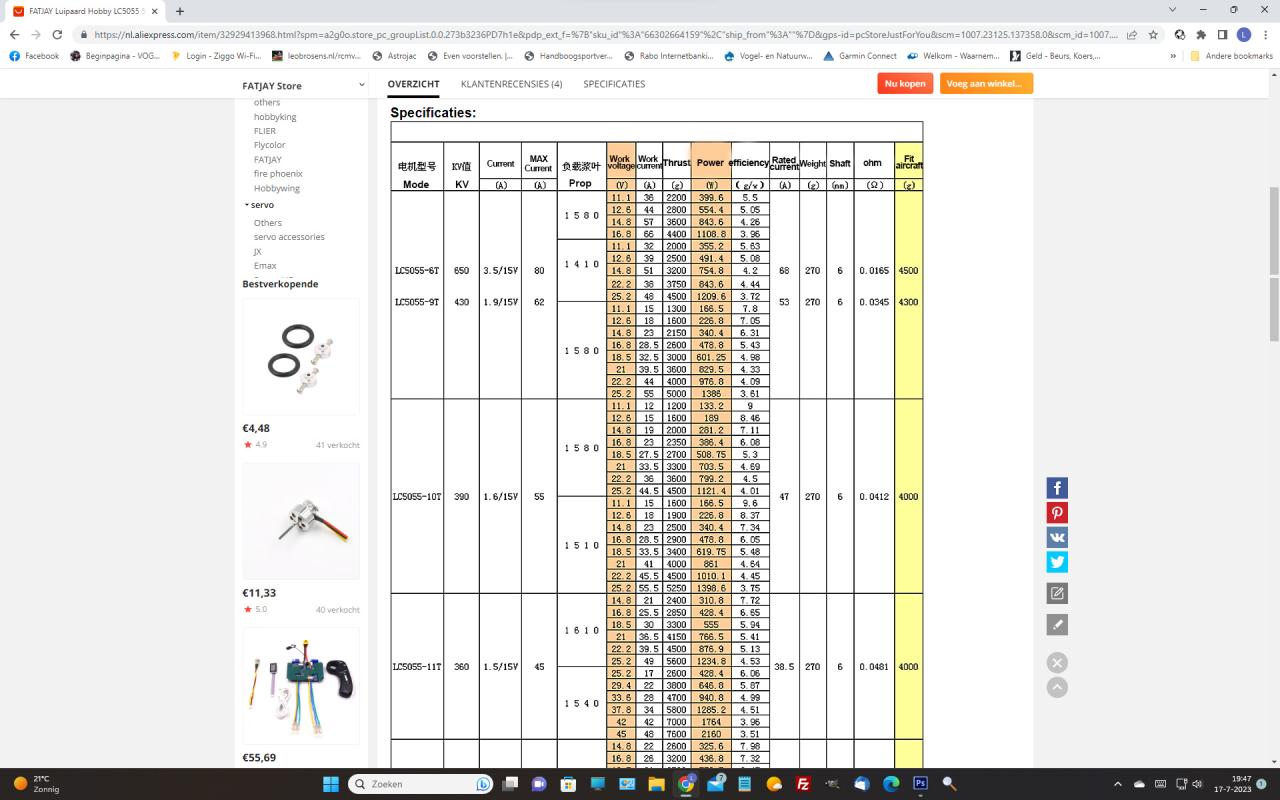Image resolution: width=1280 pixels, height=800 pixels.
Task: Open the brushless motor product thumbnail
Action: click(x=301, y=520)
